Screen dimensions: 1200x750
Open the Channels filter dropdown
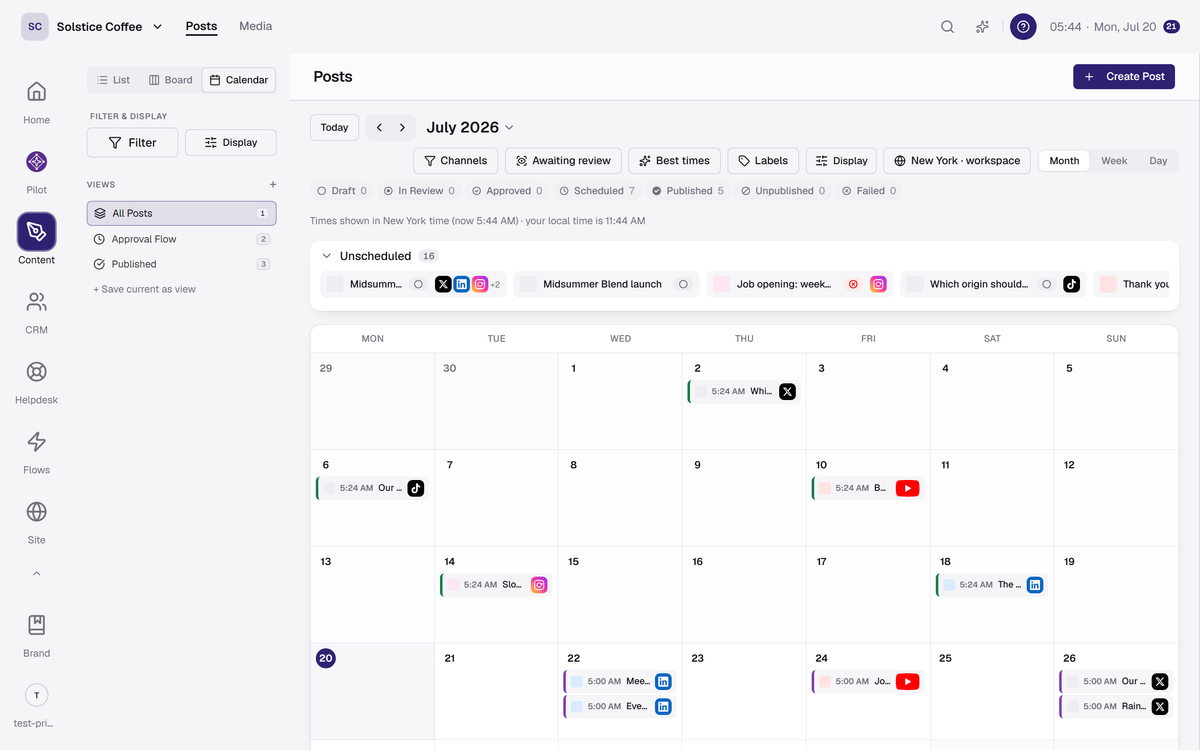456,160
